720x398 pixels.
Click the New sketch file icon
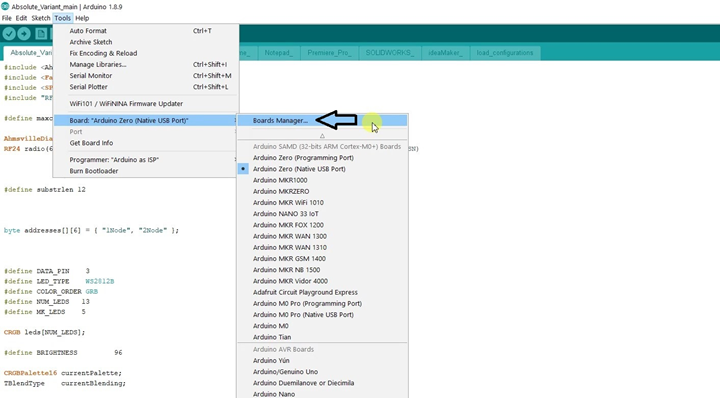pos(41,34)
